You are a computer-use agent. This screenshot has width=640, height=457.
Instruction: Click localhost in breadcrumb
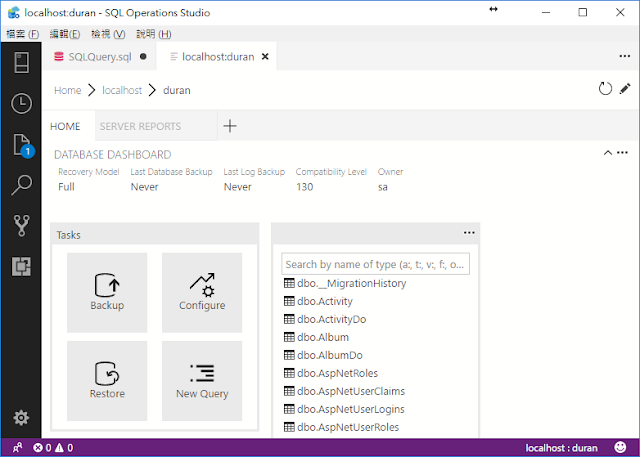click(122, 90)
